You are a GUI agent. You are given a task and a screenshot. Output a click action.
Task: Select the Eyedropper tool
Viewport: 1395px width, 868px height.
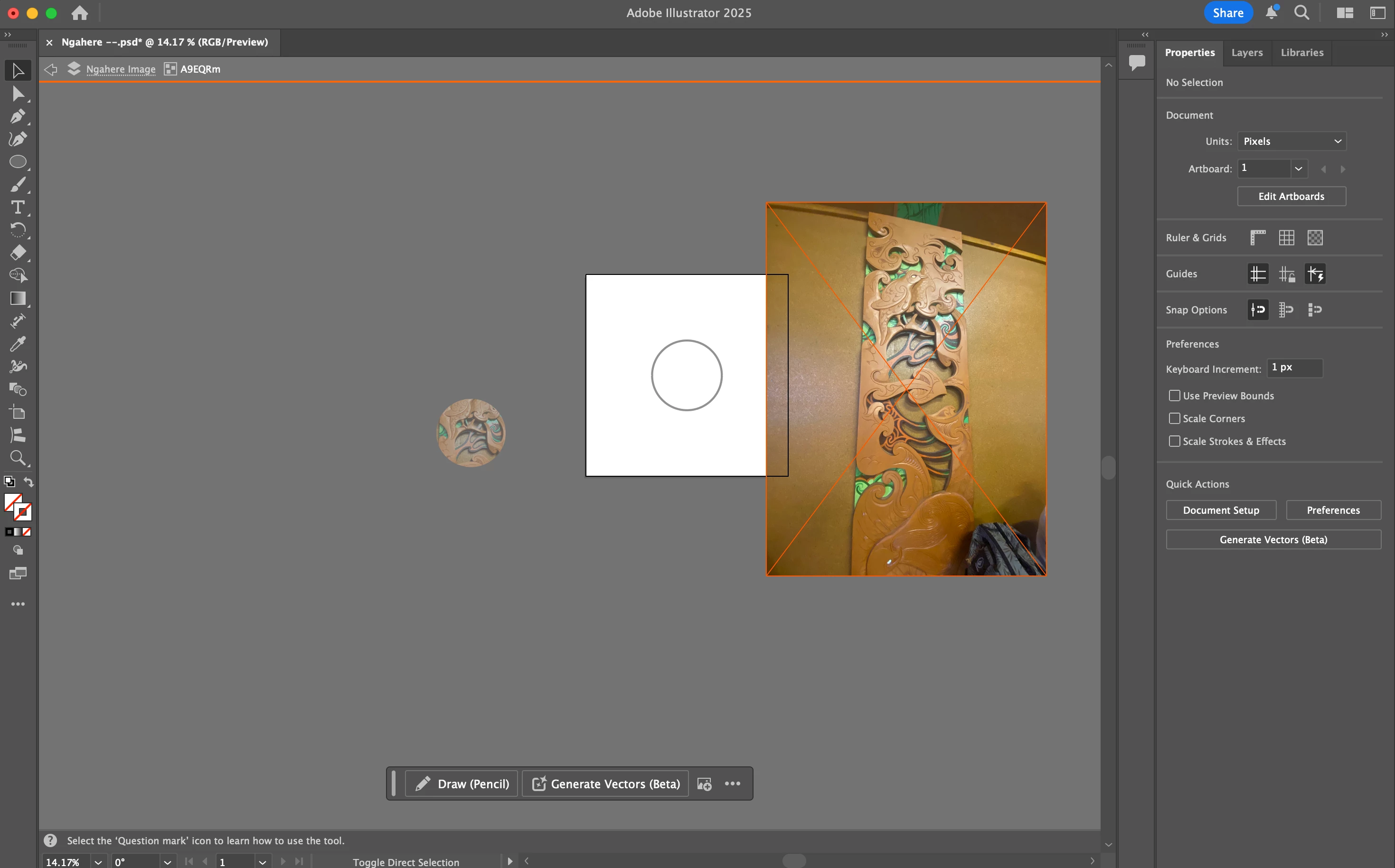click(x=17, y=344)
